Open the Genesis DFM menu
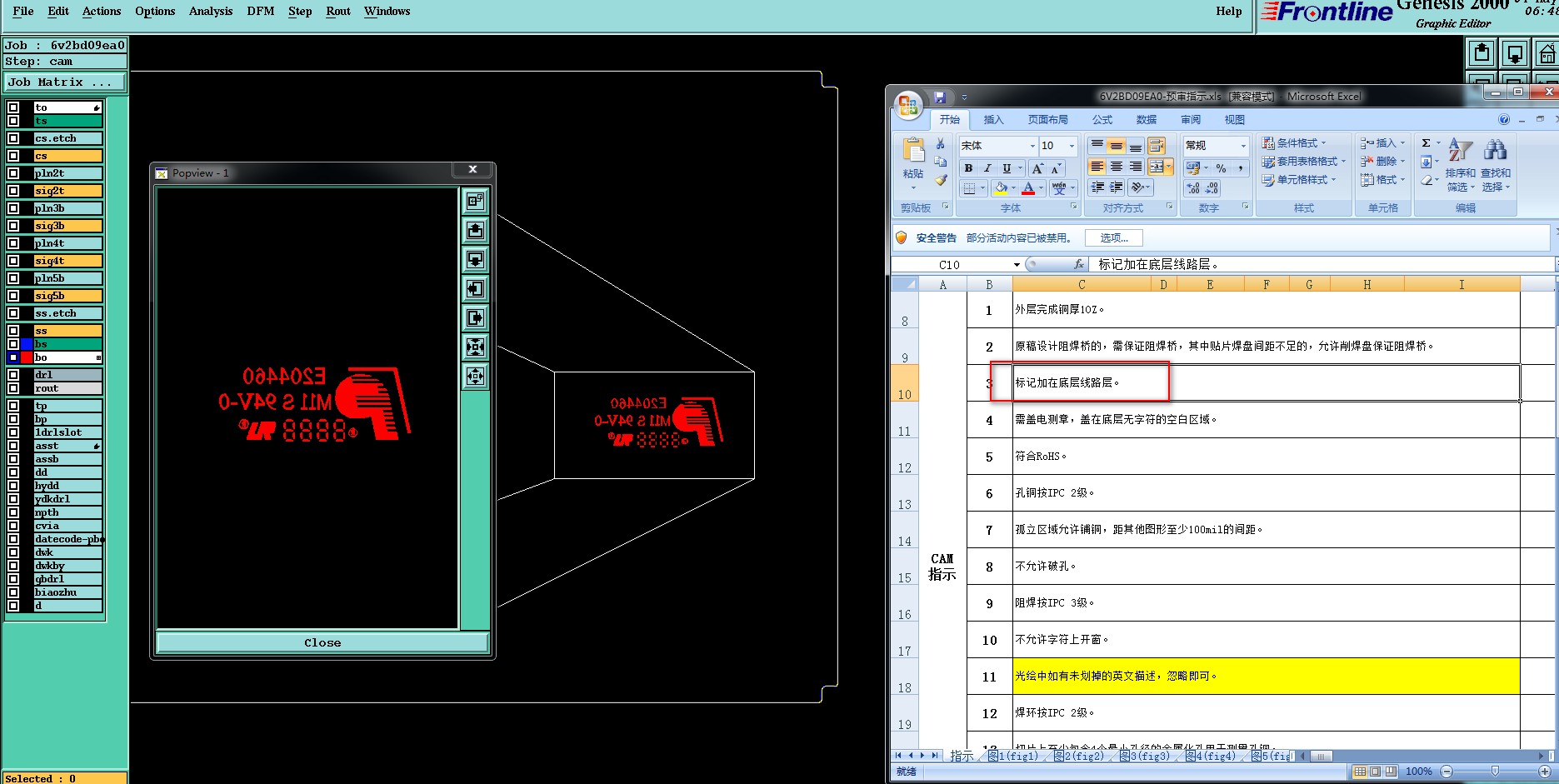 click(261, 11)
